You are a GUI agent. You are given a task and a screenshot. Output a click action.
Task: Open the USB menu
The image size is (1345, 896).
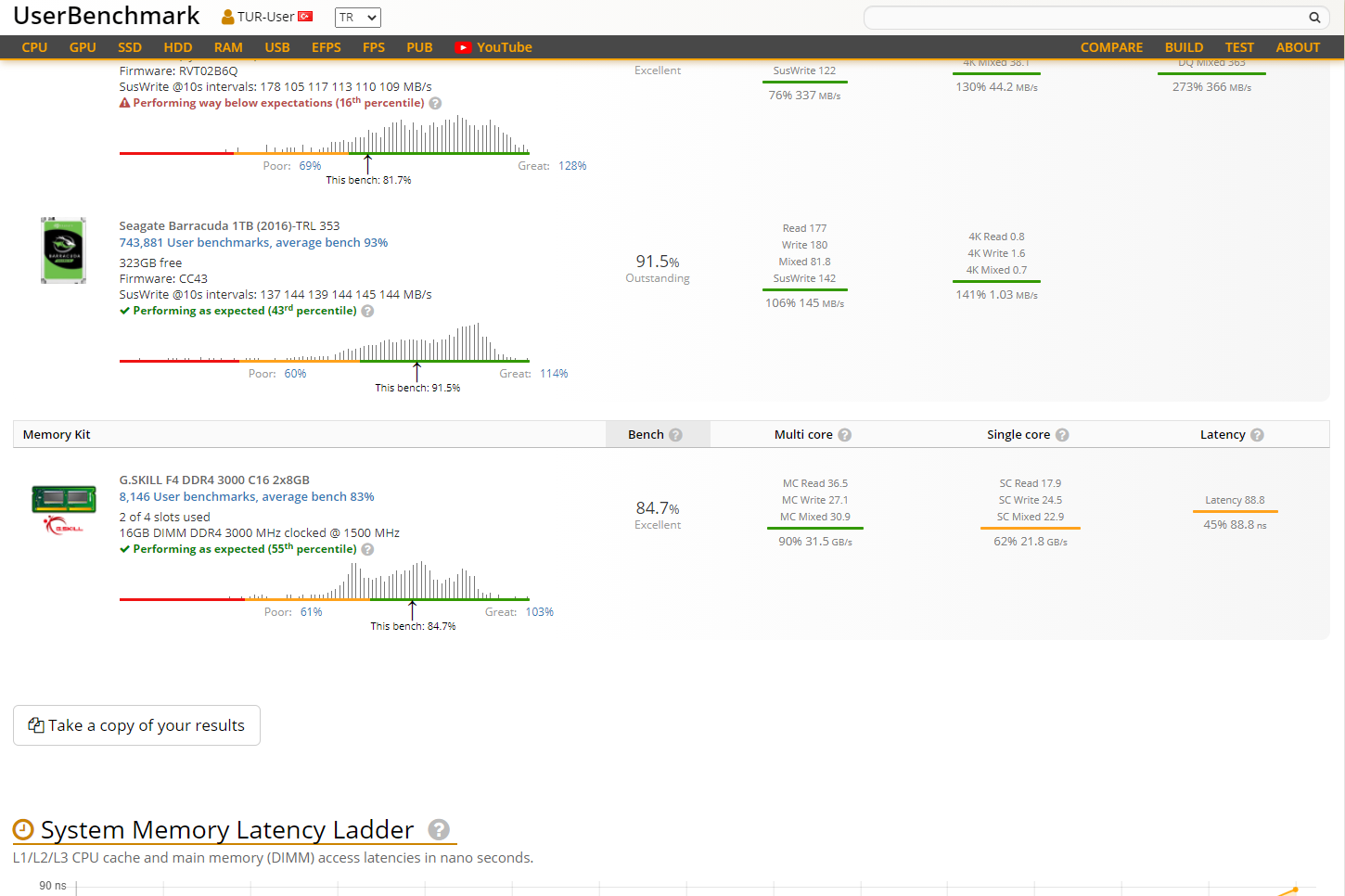point(277,47)
